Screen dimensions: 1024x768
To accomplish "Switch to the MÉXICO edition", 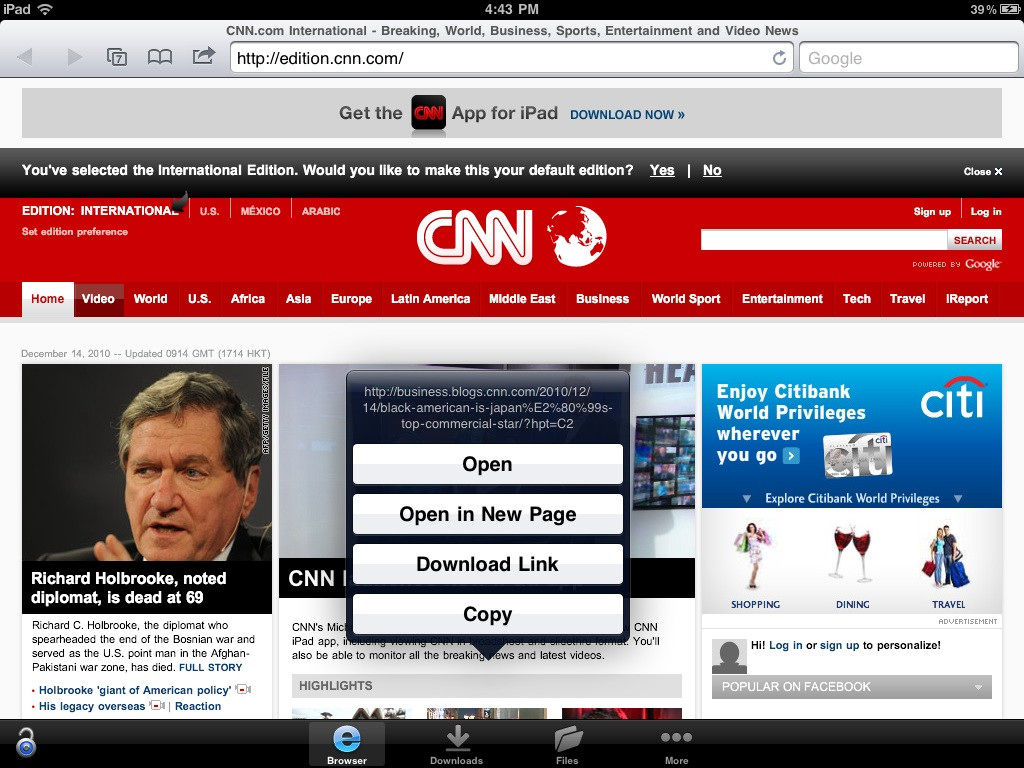I will (260, 211).
